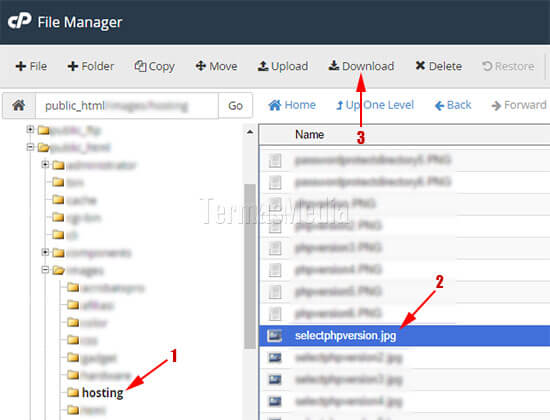
Task: Collapse the public_html tree node
Action: 30,147
